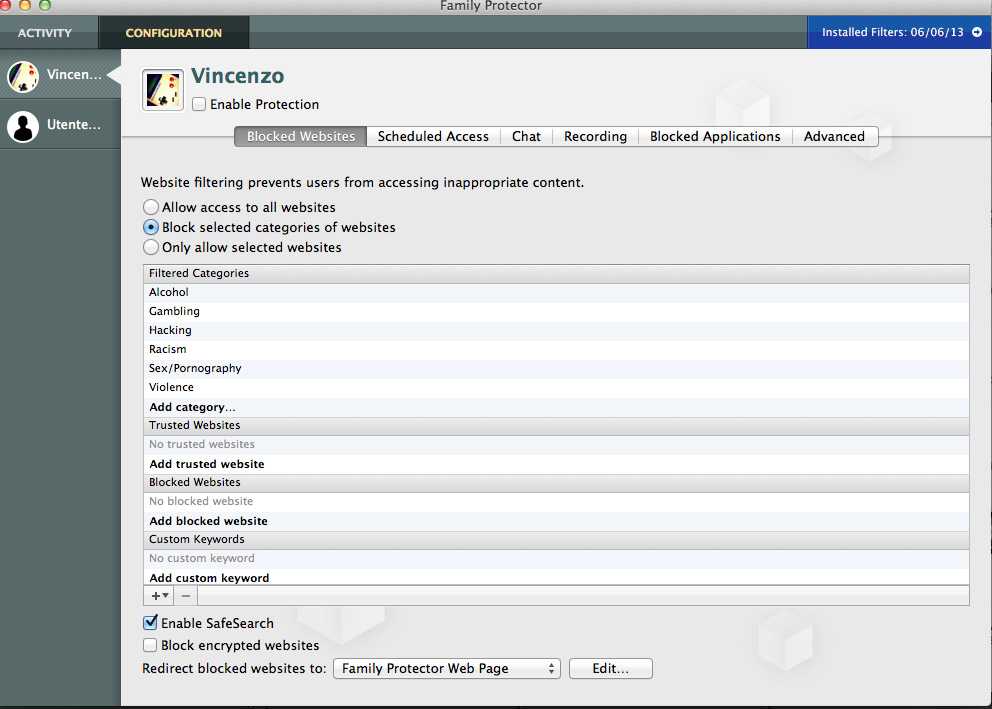Select Vincenzo's avatar in the sidebar
This screenshot has height=709, width=992.
23,76
